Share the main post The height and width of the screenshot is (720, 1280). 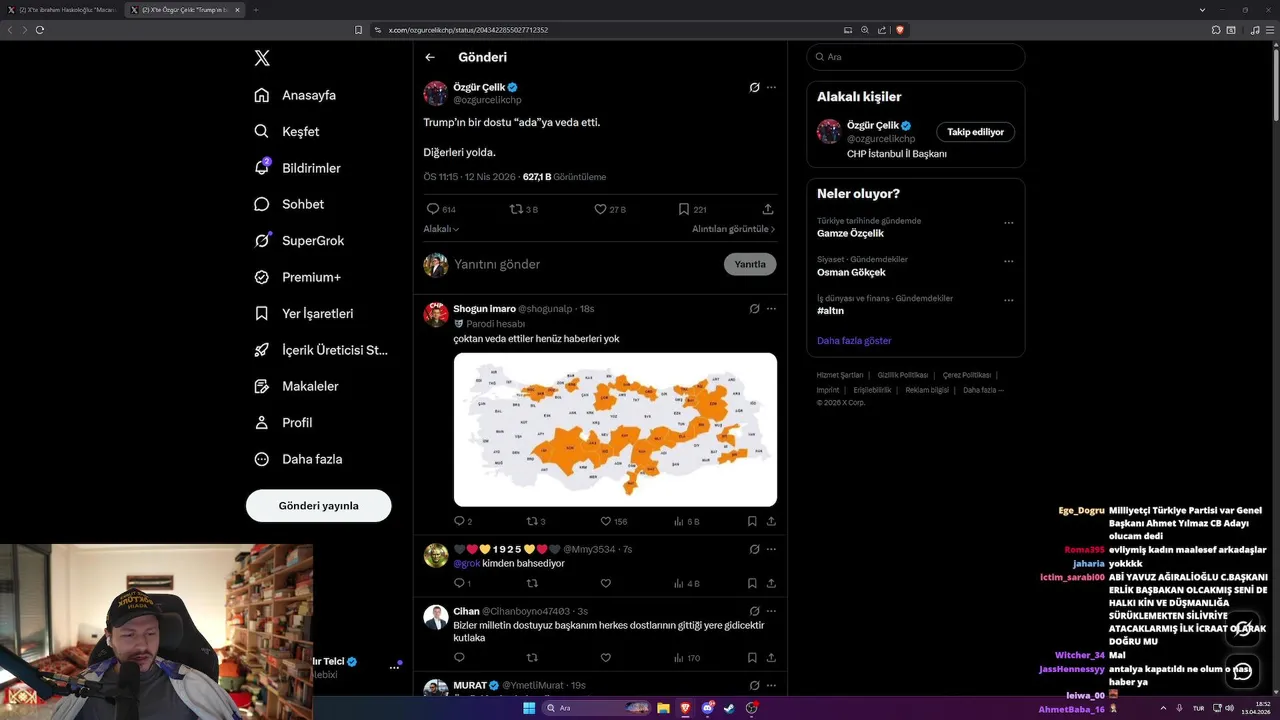(x=768, y=209)
